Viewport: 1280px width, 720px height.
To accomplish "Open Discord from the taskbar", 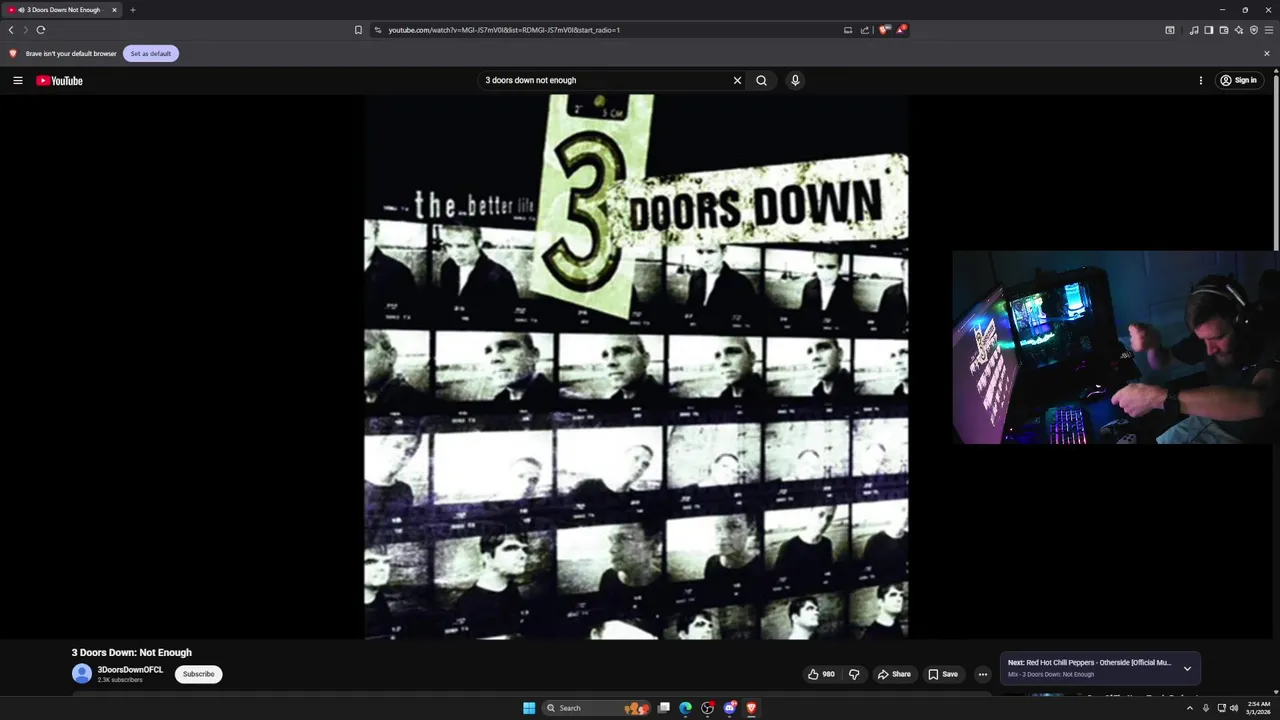I will (730, 708).
